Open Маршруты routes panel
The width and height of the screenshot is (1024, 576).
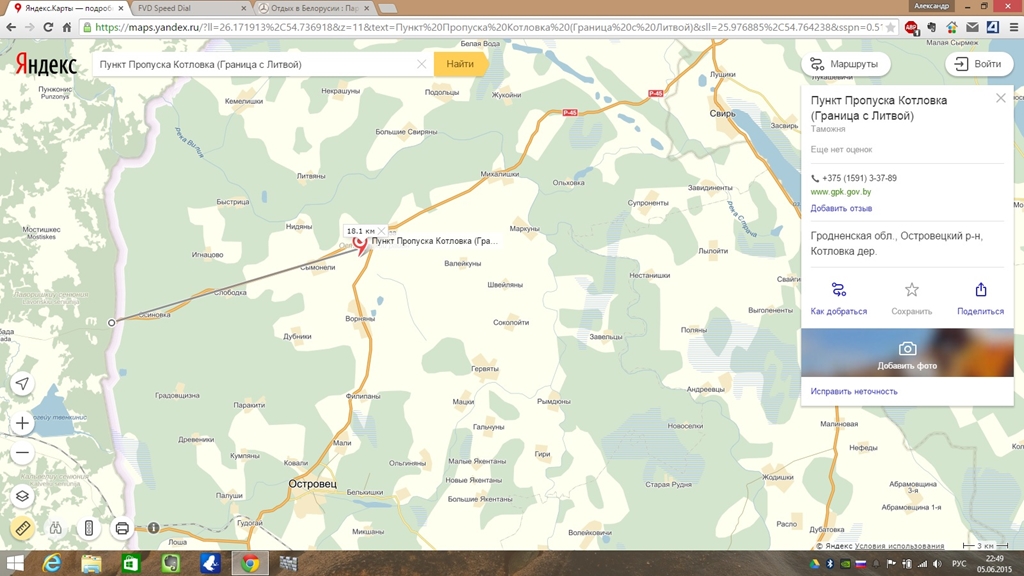[x=845, y=64]
